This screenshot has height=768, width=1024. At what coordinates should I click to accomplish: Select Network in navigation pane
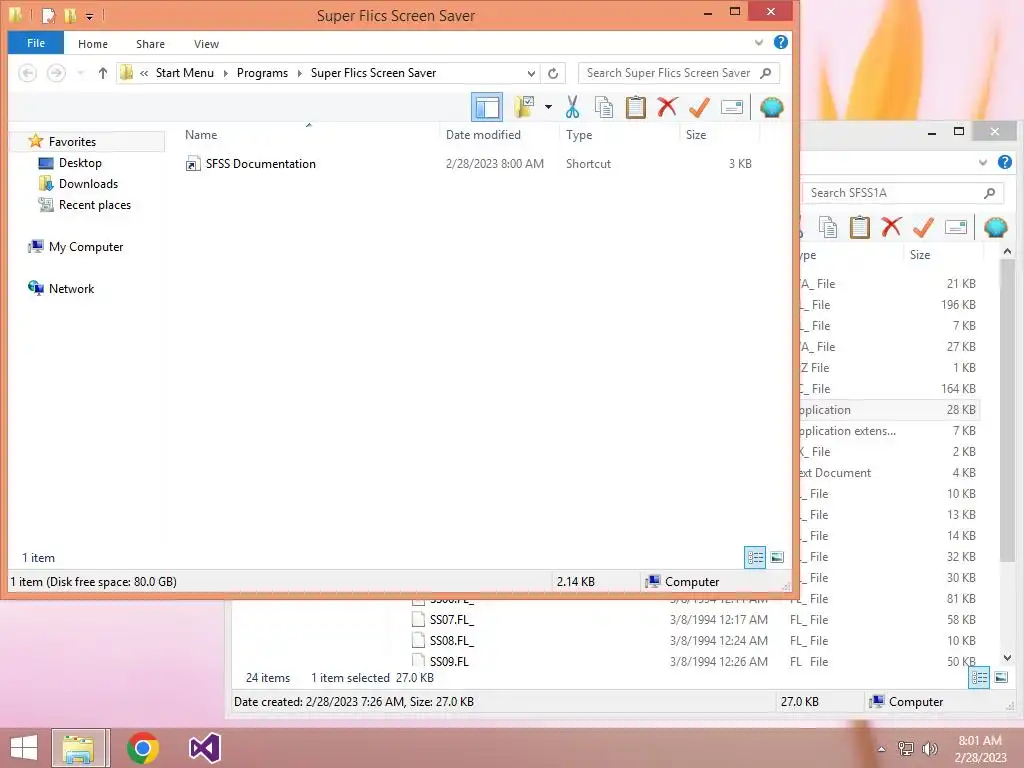71,289
